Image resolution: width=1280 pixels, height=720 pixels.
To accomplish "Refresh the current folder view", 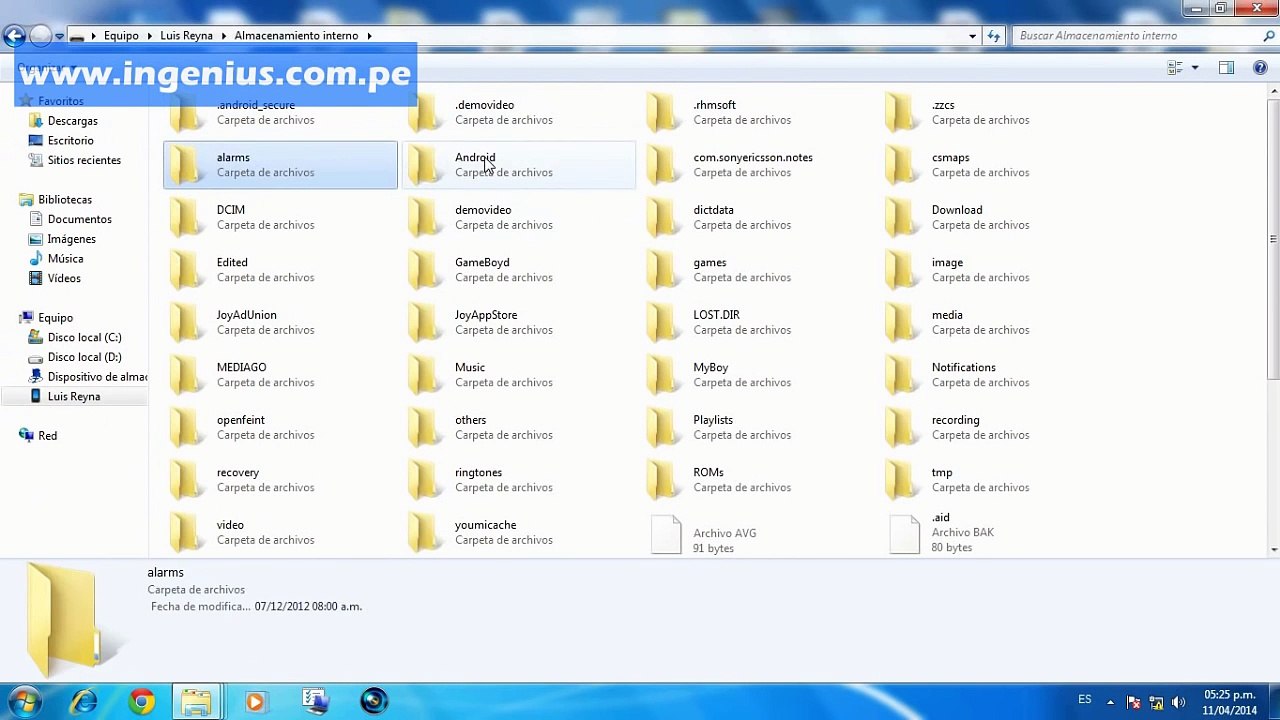I will pyautogui.click(x=993, y=36).
